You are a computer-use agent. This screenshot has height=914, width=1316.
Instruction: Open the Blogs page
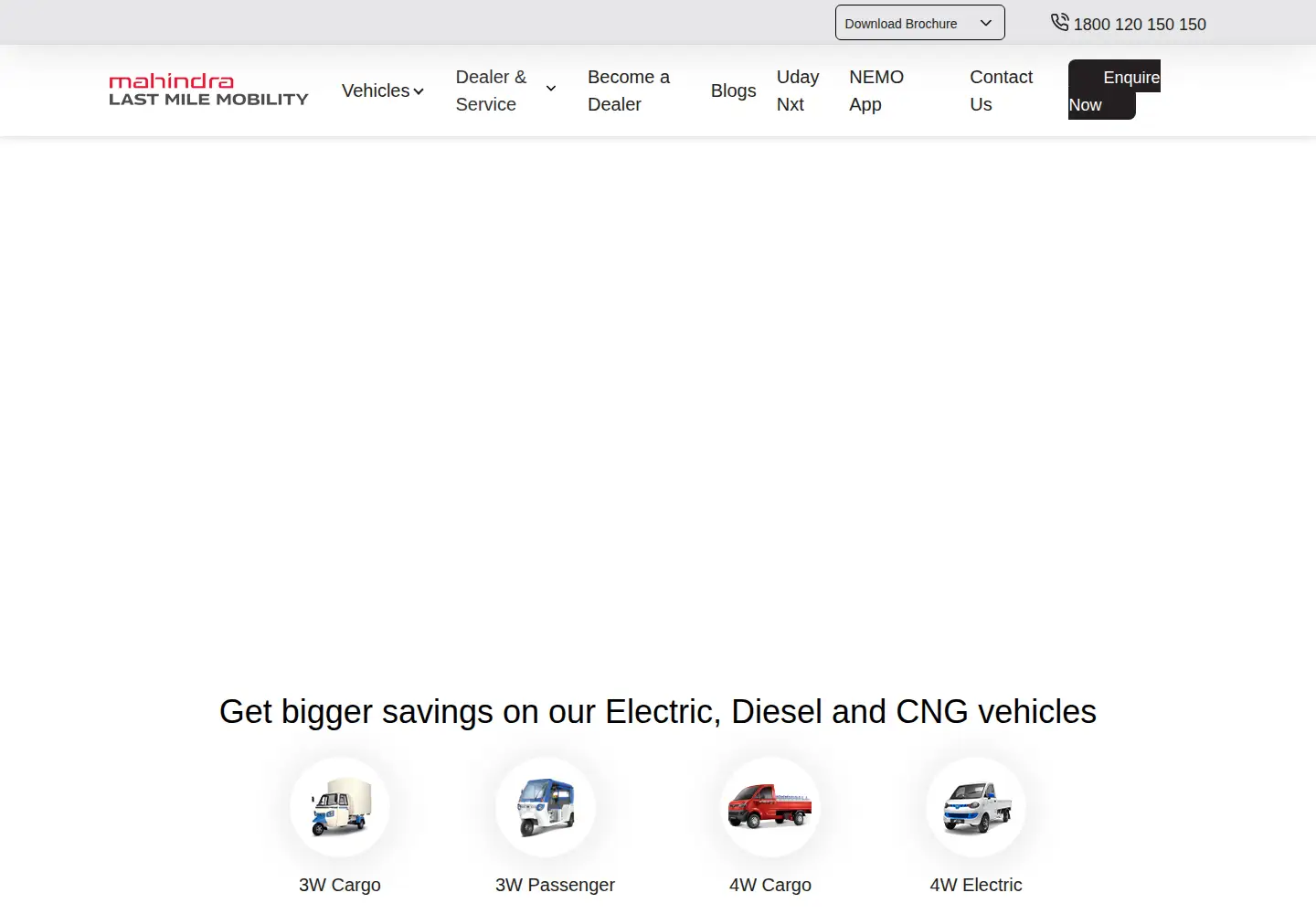tap(733, 90)
